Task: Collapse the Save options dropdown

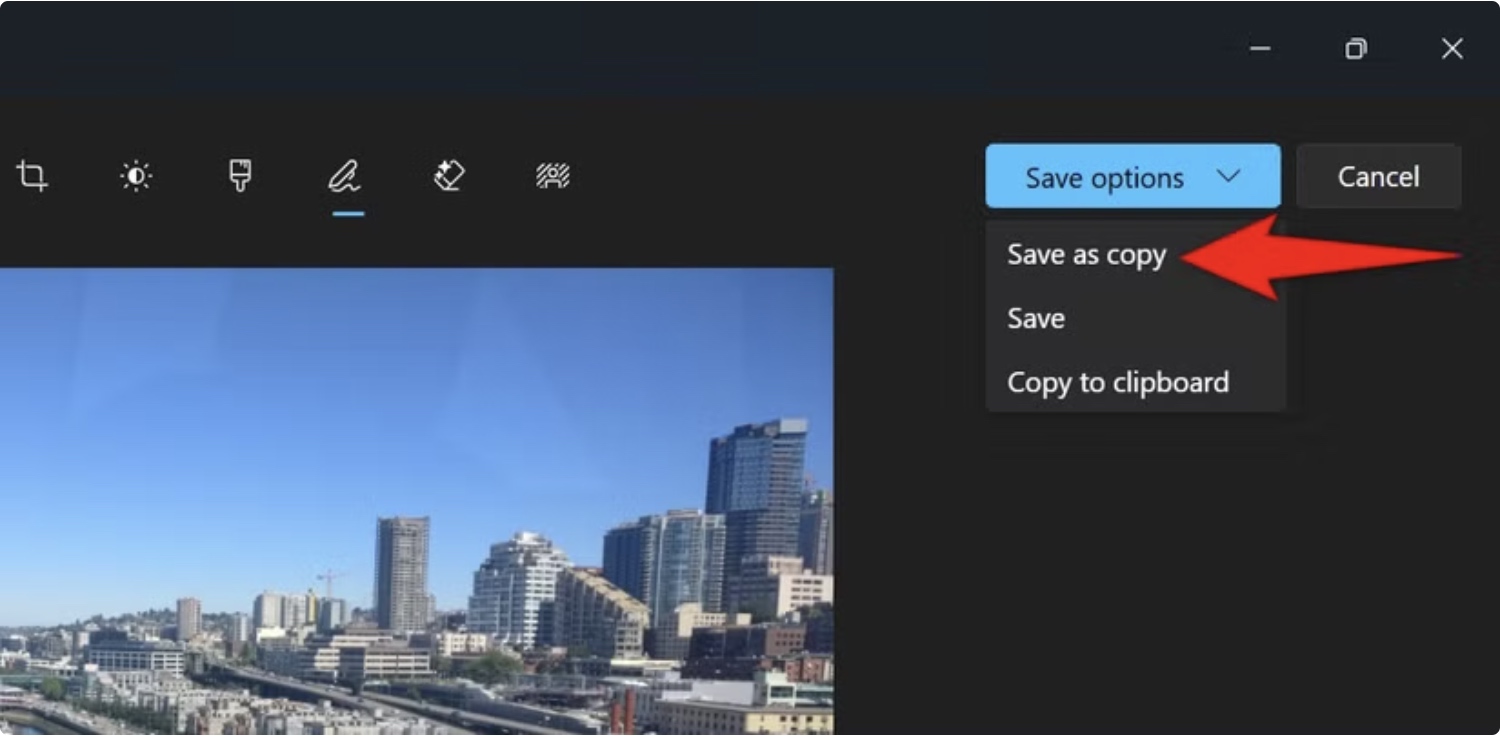Action: tap(1133, 177)
